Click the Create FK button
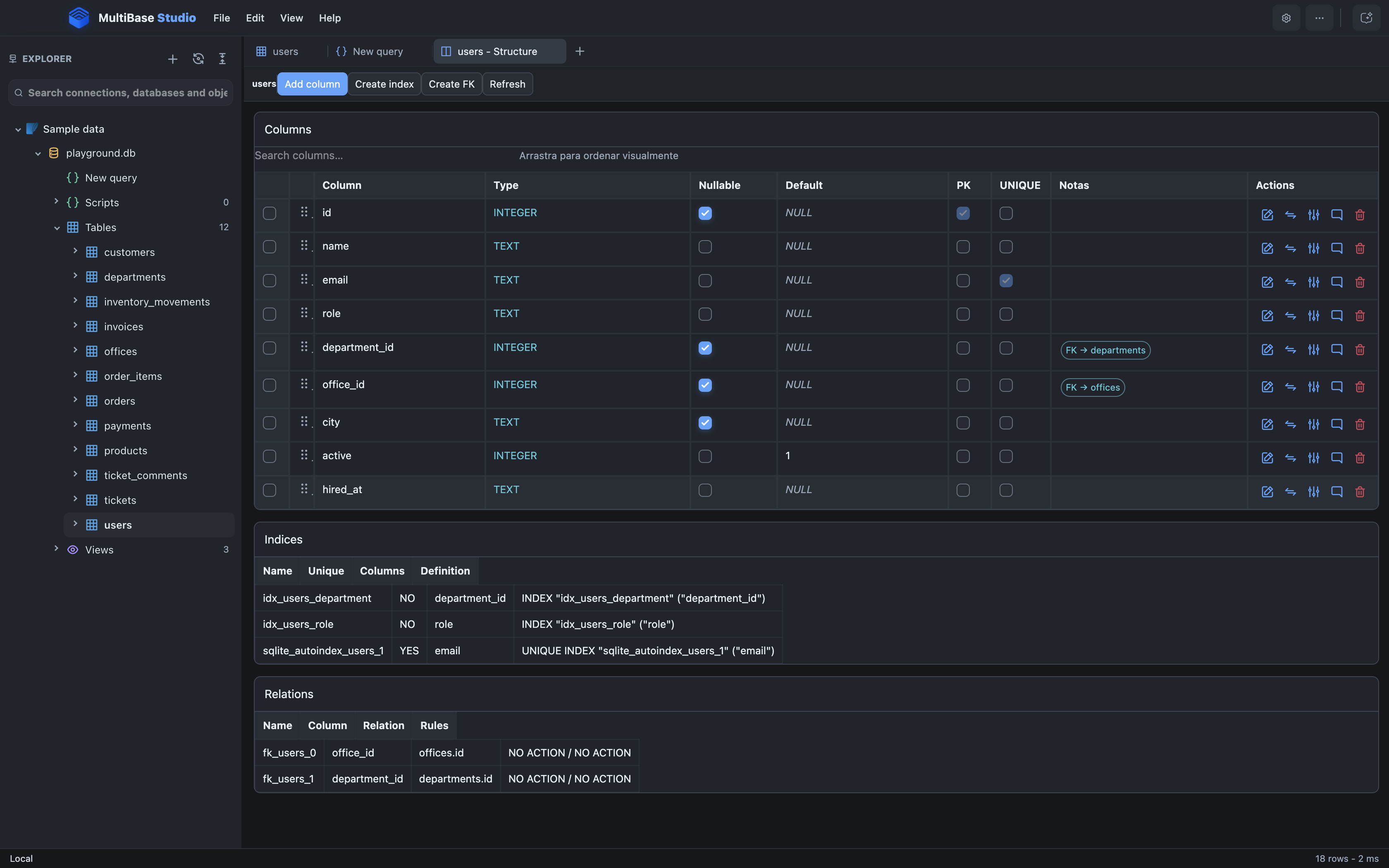The image size is (1389, 868). [452, 84]
